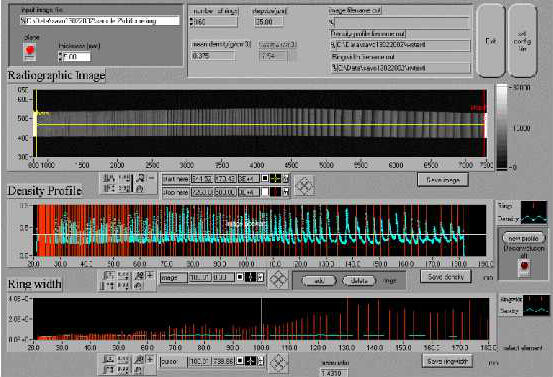553x377 pixels.
Task: Click the stop here cursor color swatch
Action: pos(275,192)
